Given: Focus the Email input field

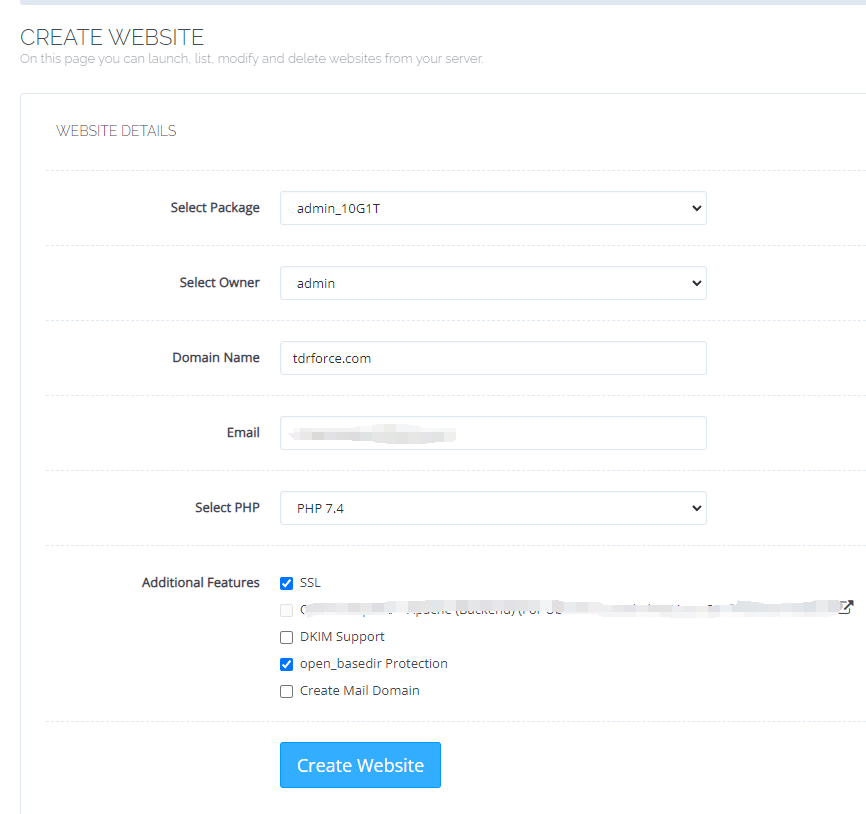Looking at the screenshot, I should (492, 433).
